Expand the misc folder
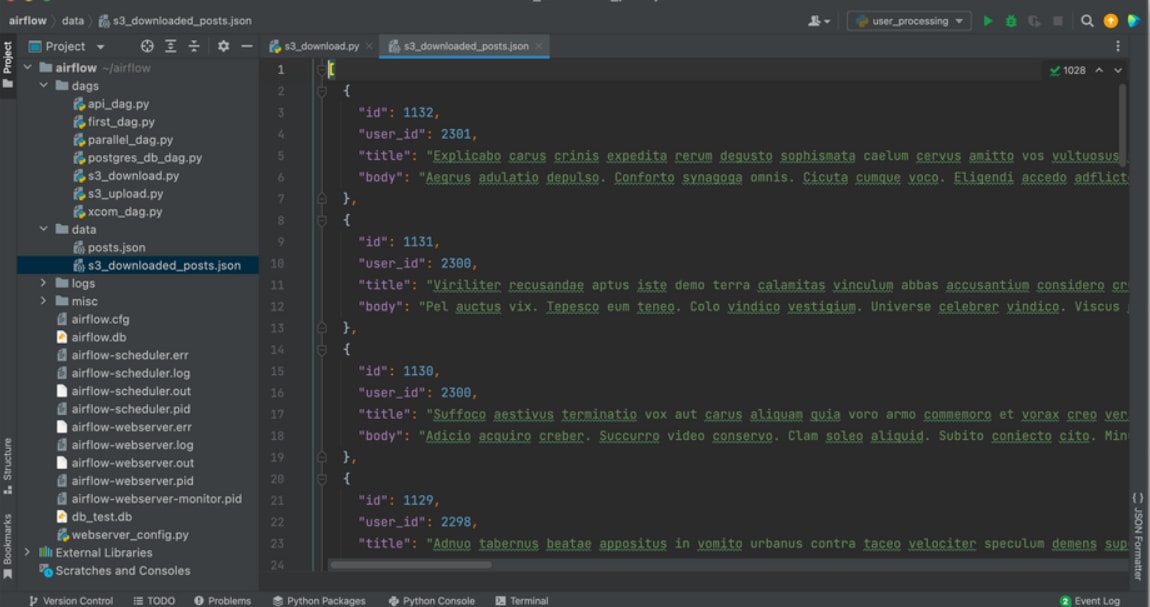 pos(43,301)
